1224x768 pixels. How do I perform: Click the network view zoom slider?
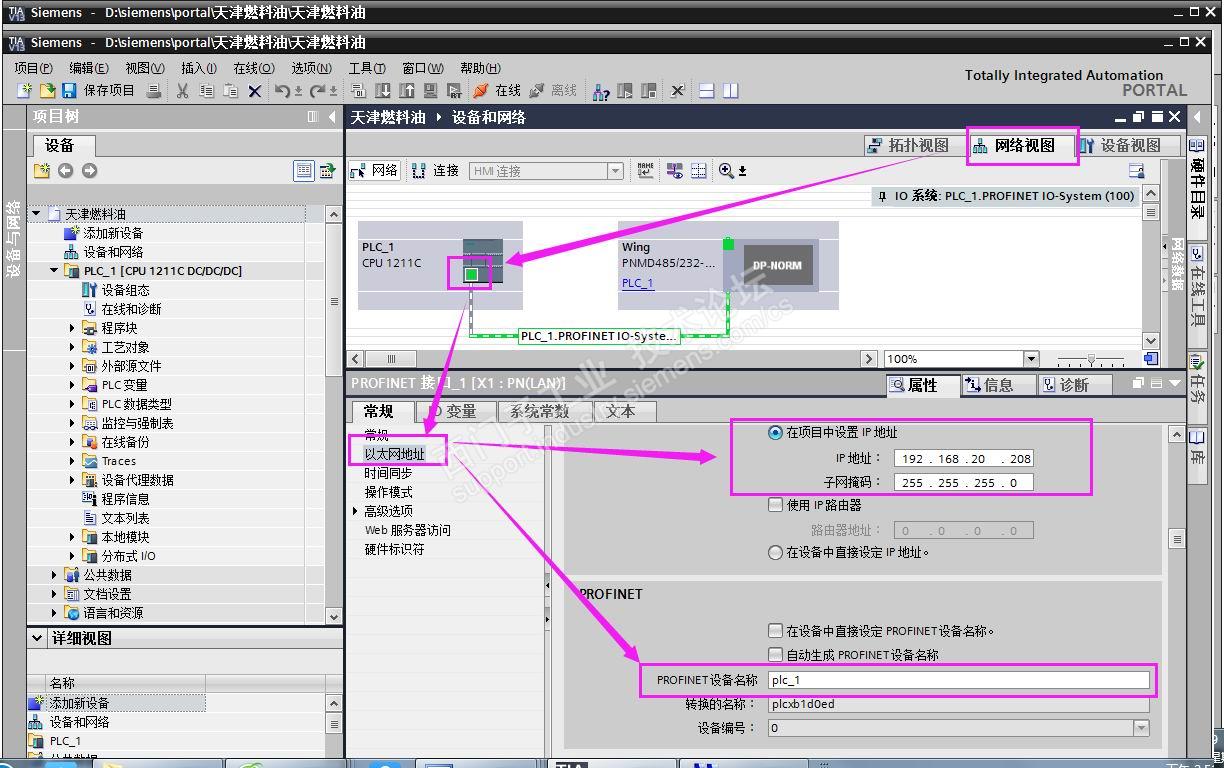point(1092,359)
